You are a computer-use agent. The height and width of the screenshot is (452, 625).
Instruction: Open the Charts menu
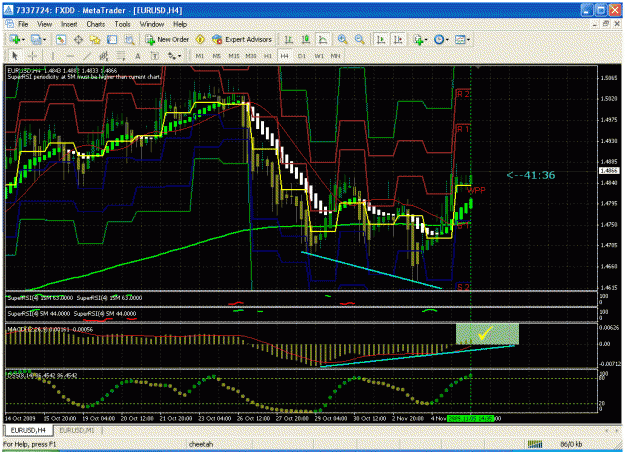[x=96, y=24]
